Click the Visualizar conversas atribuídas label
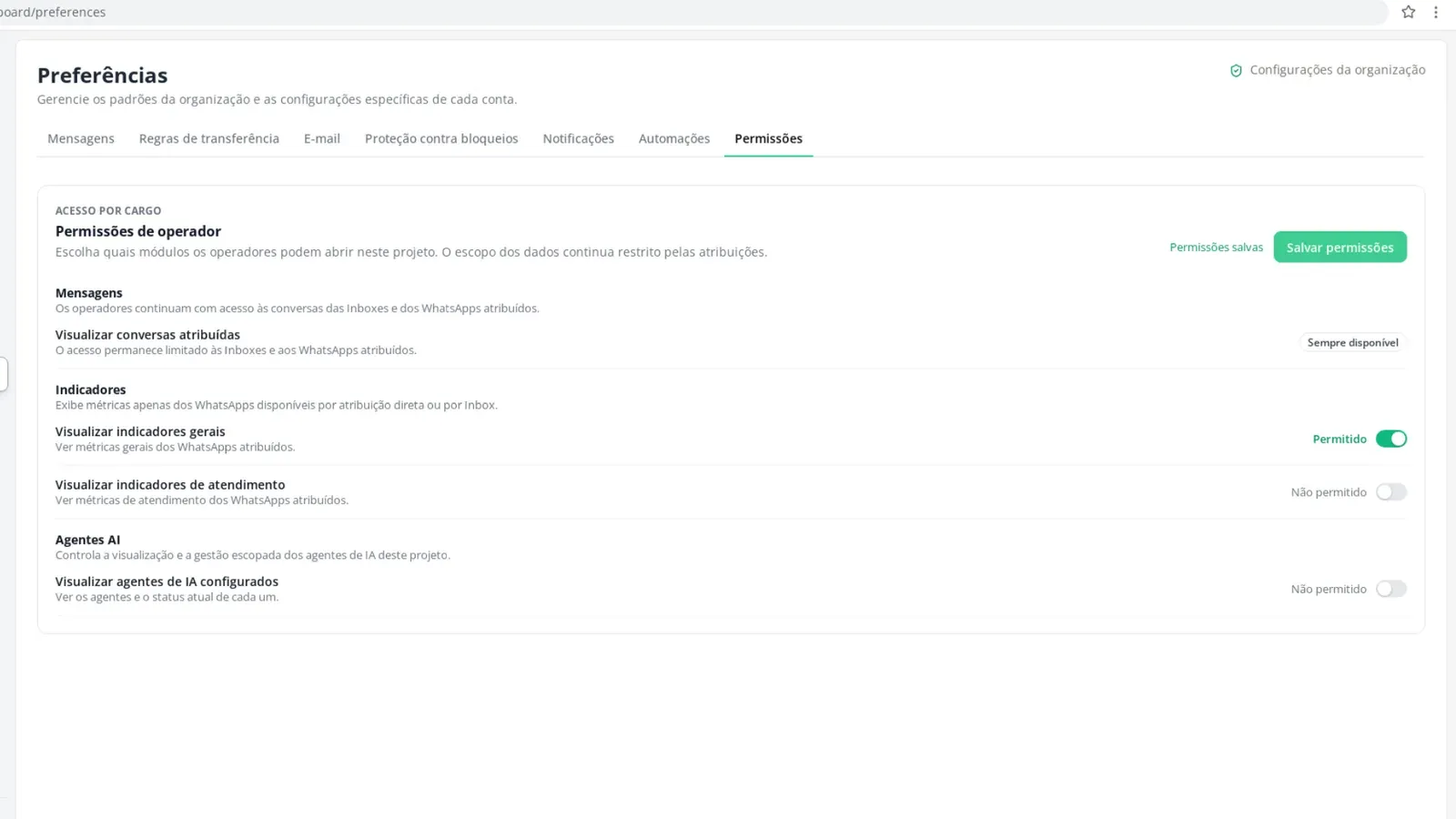The height and width of the screenshot is (819, 1456). click(147, 335)
